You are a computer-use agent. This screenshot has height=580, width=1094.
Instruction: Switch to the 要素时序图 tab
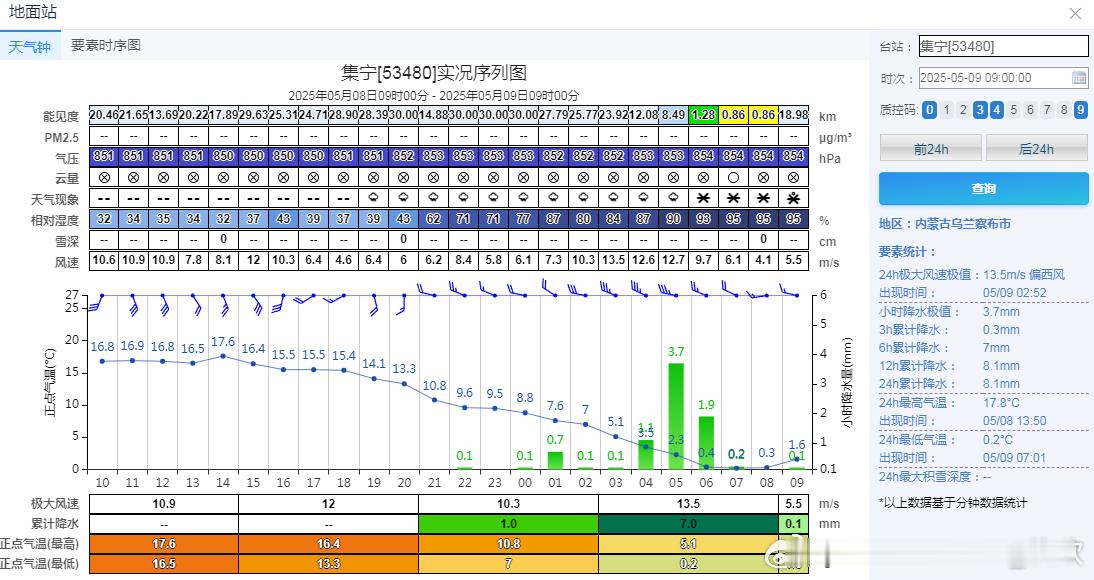(x=106, y=45)
